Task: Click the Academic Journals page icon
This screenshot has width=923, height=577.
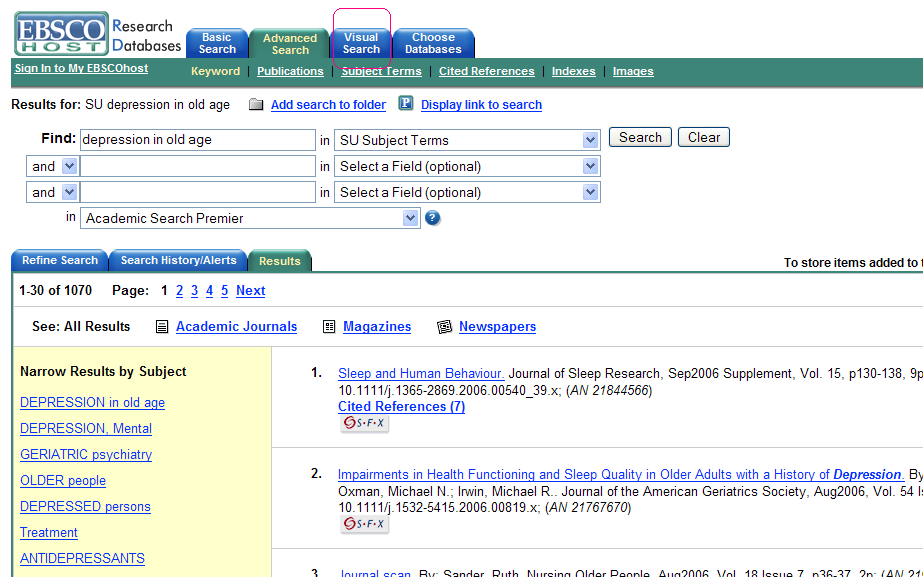Action: click(x=162, y=327)
